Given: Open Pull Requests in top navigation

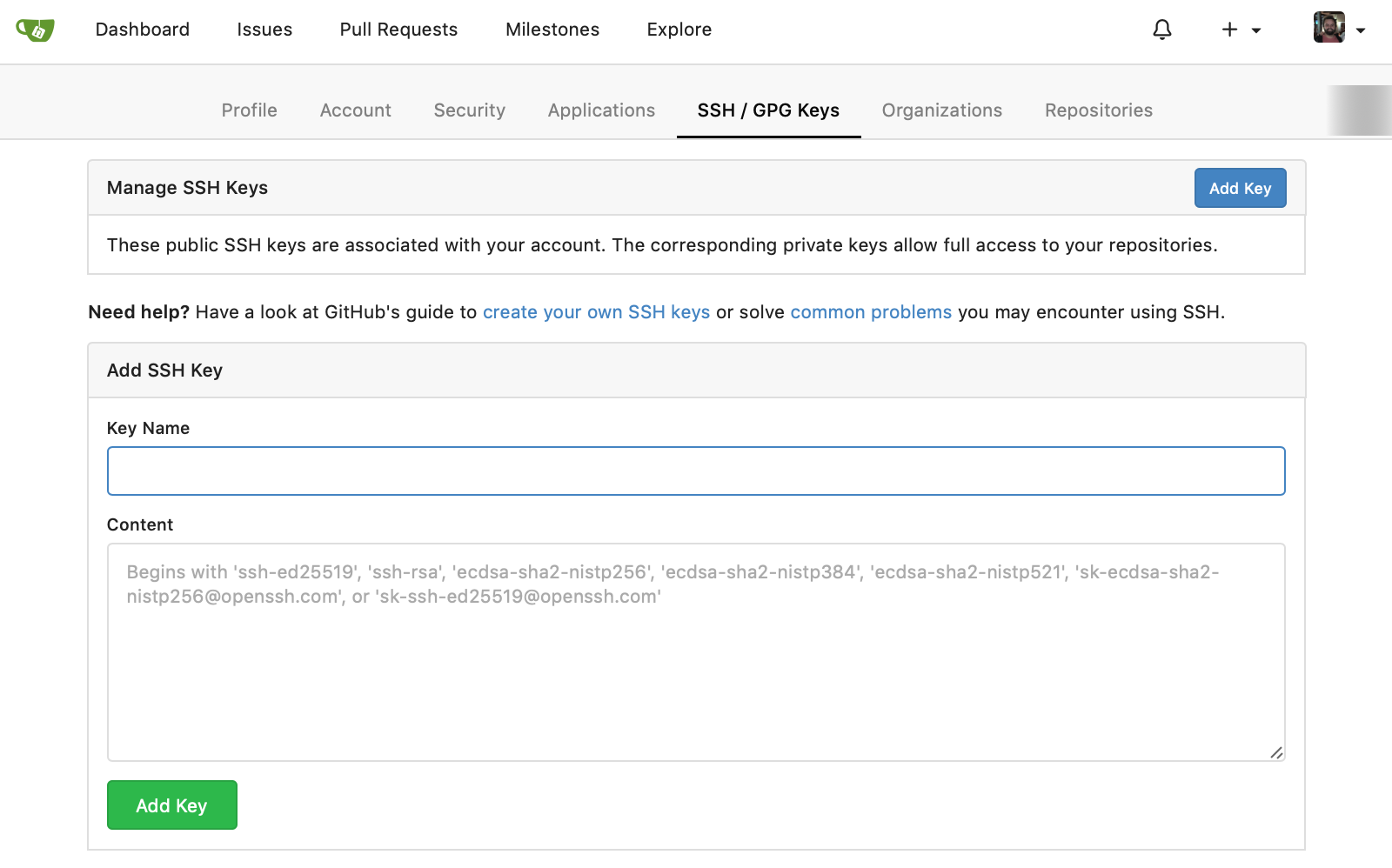Looking at the screenshot, I should (x=398, y=30).
